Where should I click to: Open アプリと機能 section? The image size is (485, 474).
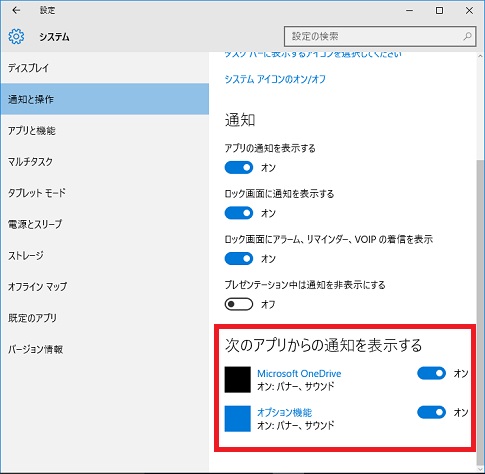[105, 130]
